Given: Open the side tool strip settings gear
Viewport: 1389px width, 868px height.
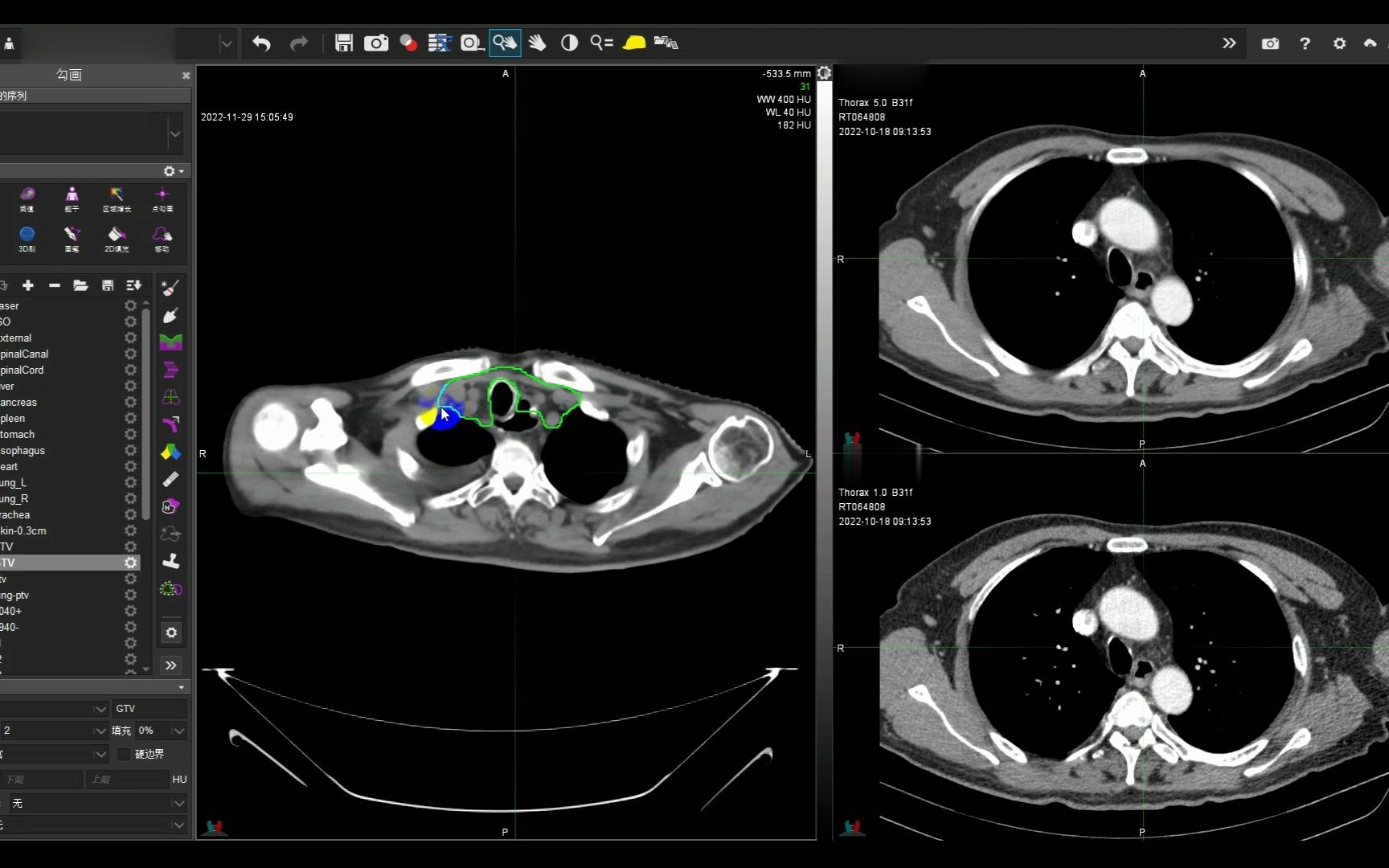Looking at the screenshot, I should [171, 633].
